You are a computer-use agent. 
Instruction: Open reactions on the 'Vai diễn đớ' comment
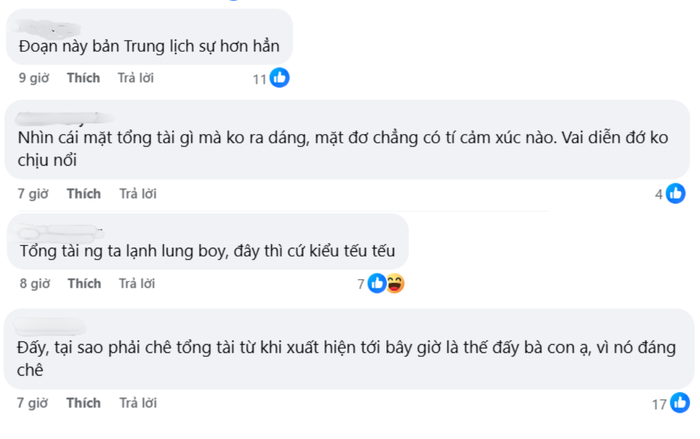pos(675,194)
